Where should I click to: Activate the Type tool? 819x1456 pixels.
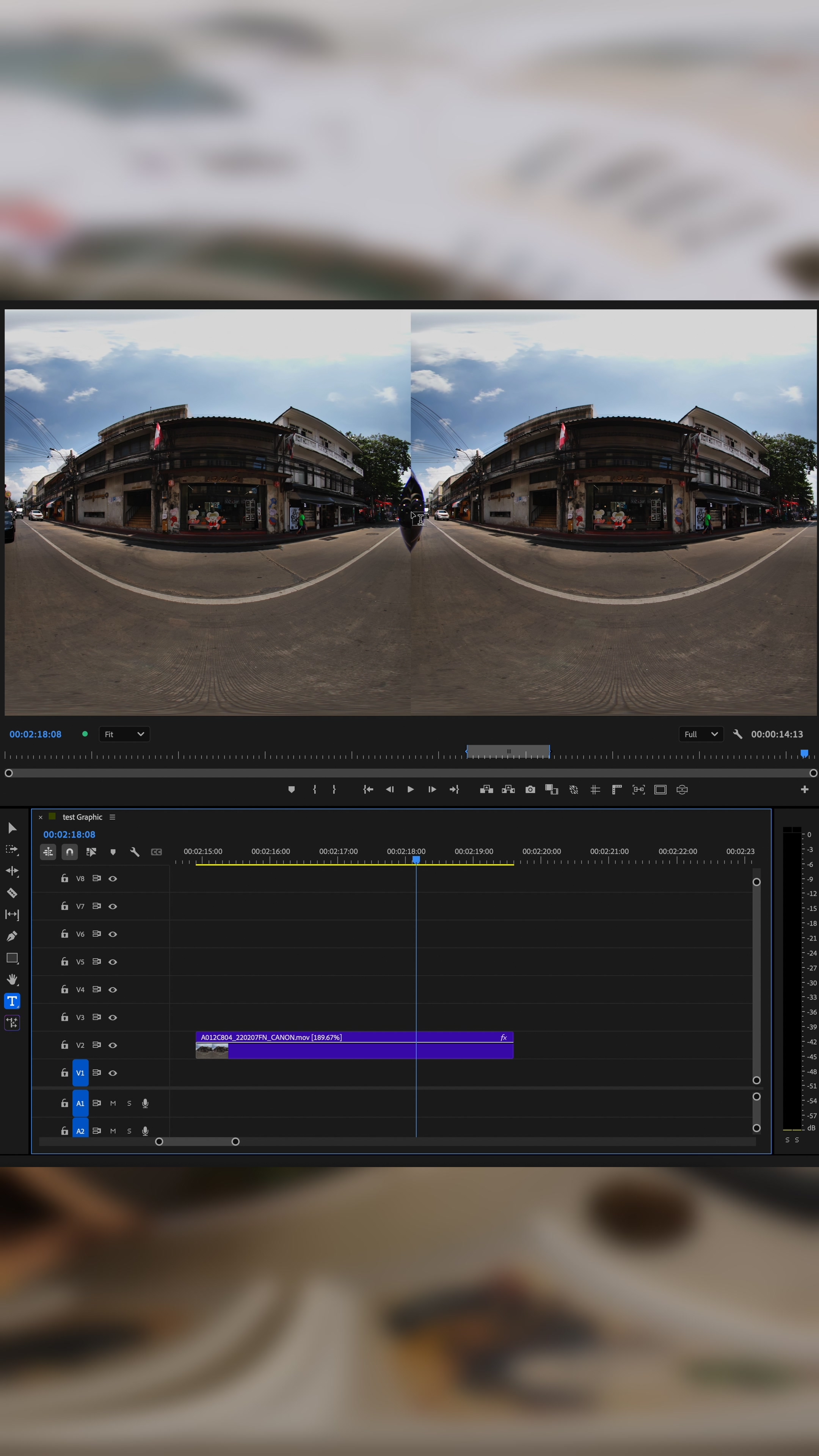[x=12, y=1001]
